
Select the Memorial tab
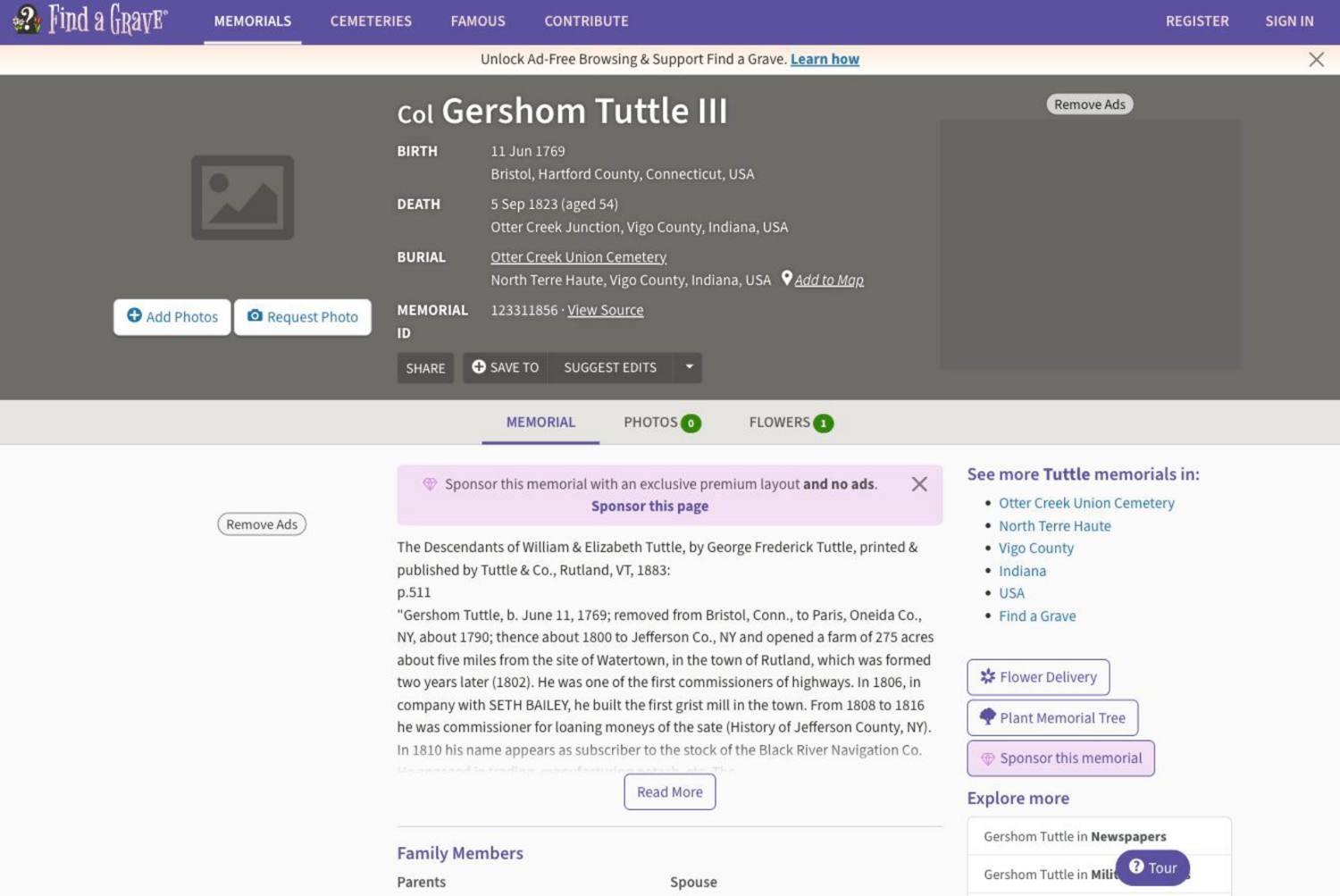click(x=540, y=423)
